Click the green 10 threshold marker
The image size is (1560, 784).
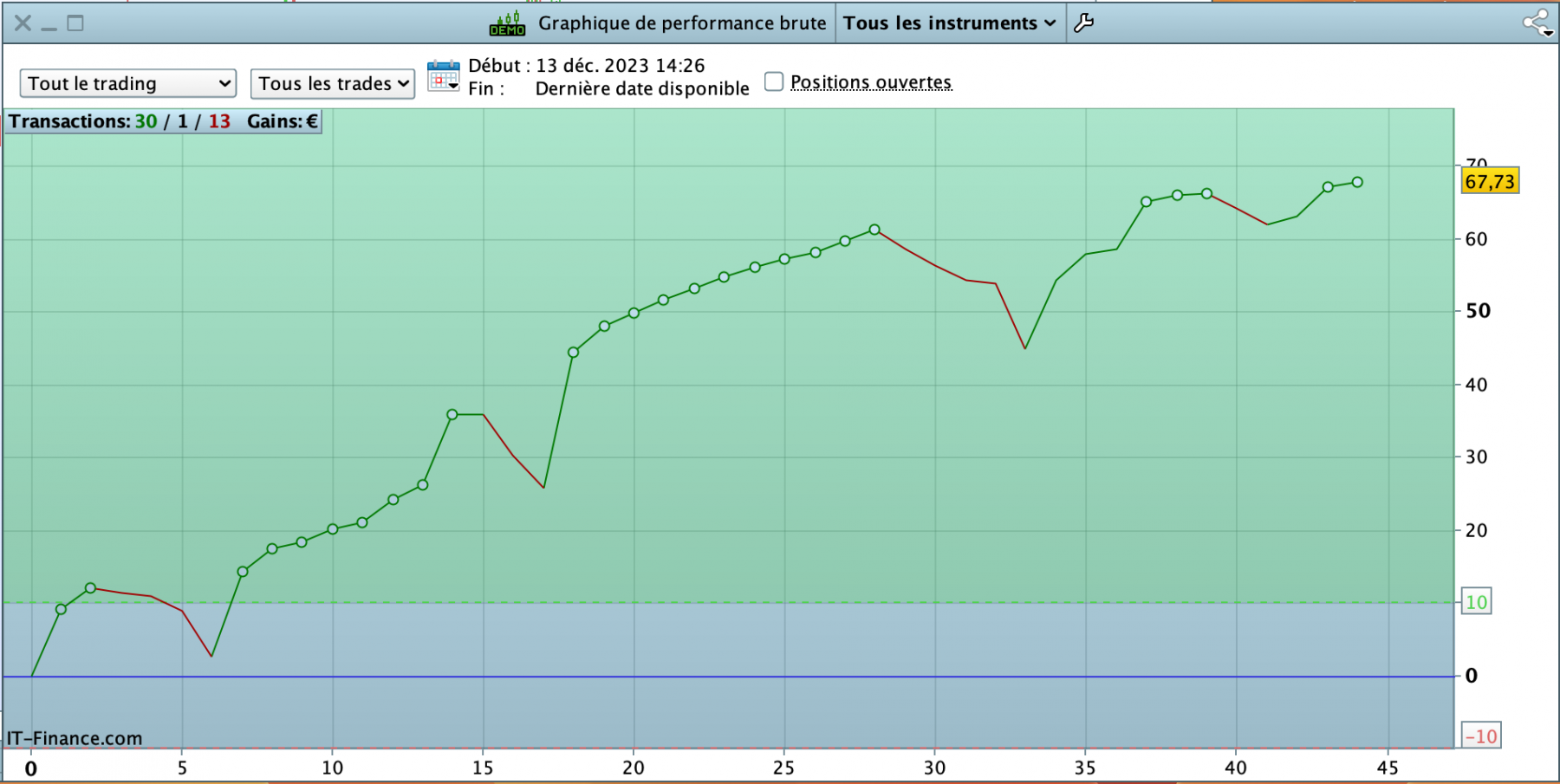[x=1477, y=602]
